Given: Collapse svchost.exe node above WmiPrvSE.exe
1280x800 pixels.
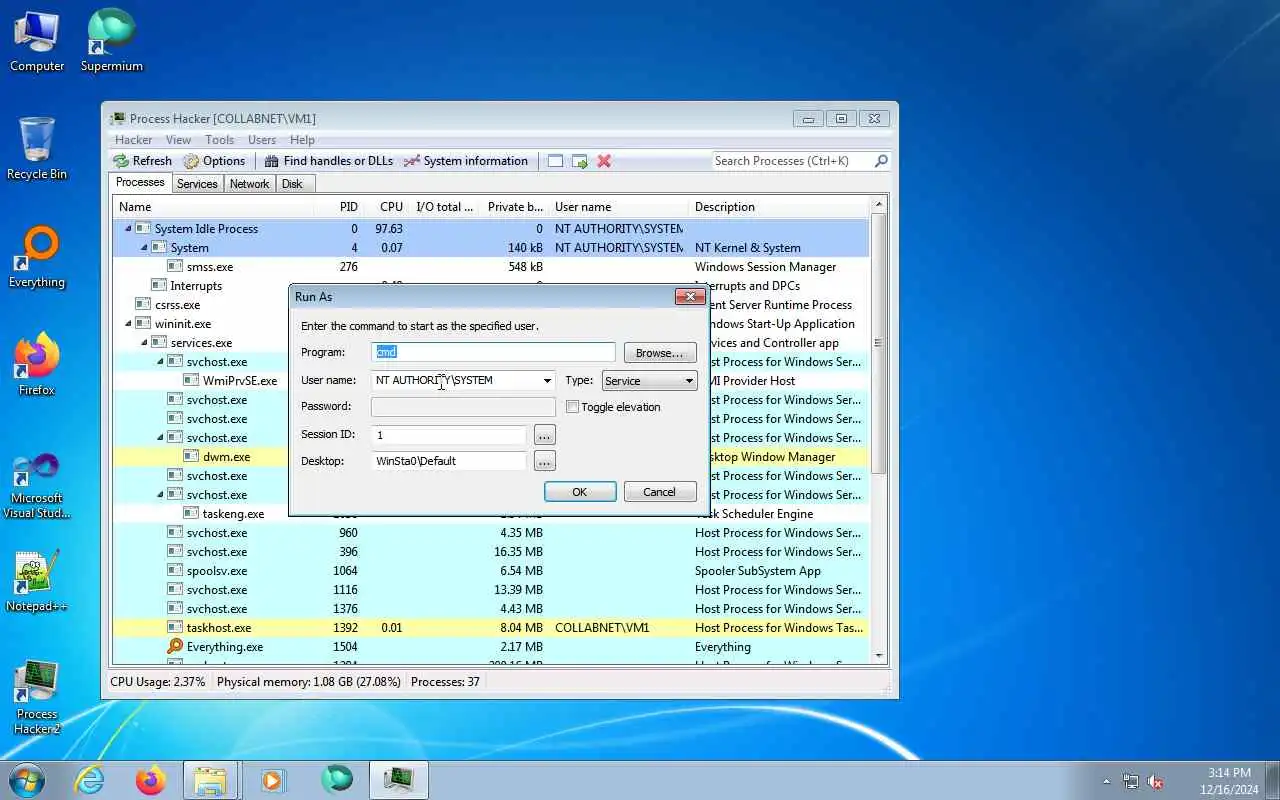Looking at the screenshot, I should click(160, 362).
